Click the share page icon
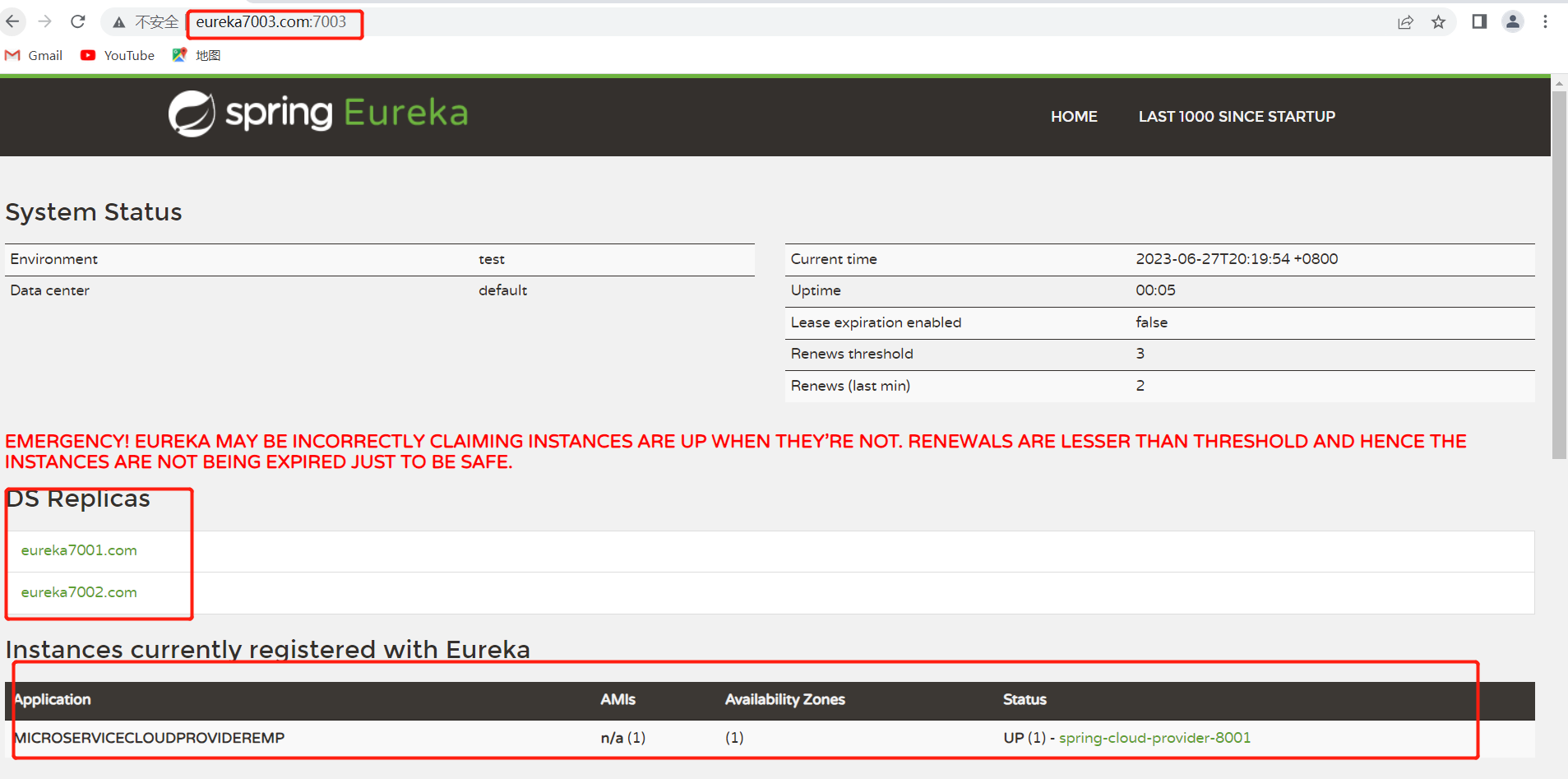This screenshot has height=779, width=1568. coord(1405,22)
